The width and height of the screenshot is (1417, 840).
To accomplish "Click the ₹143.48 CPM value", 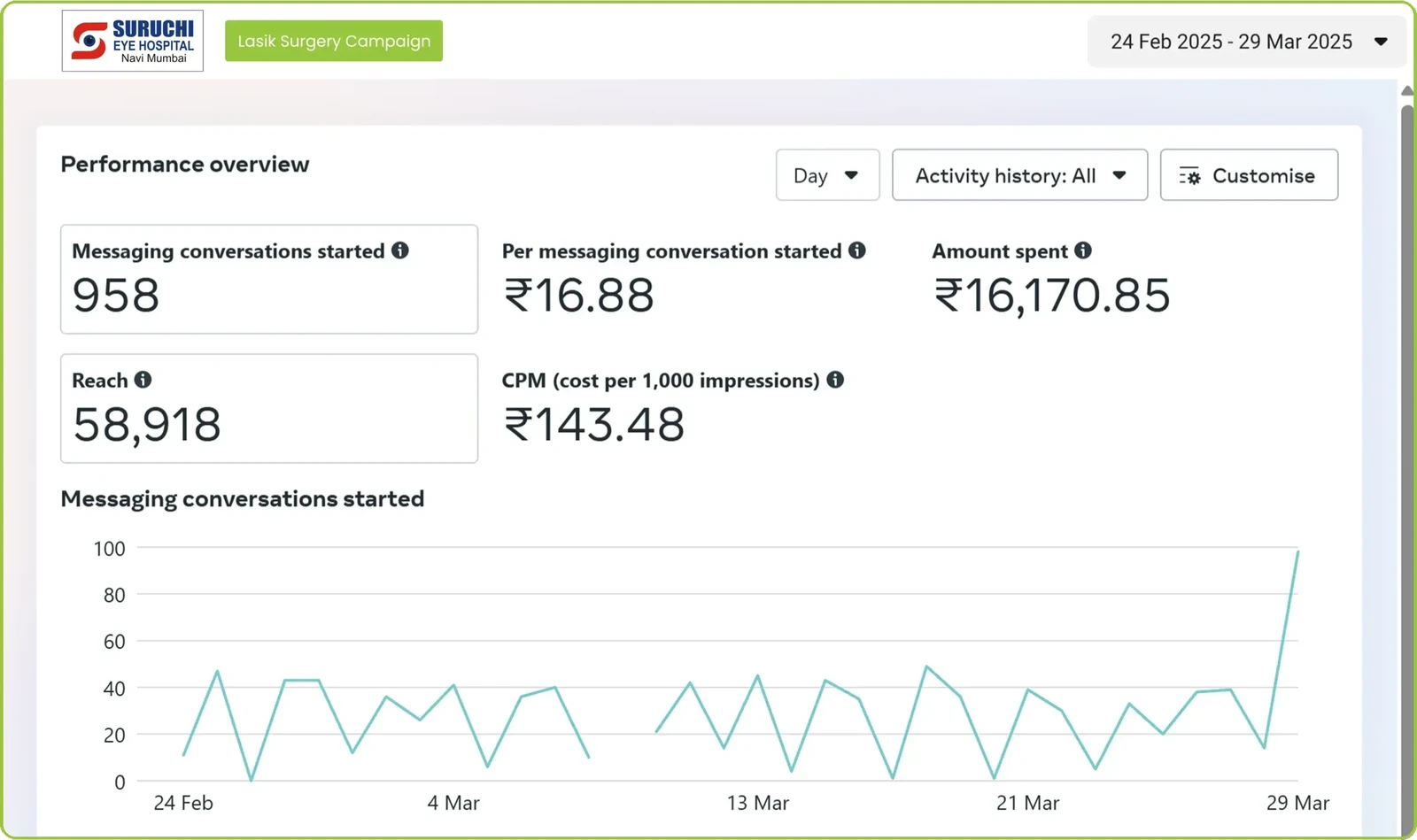I will point(594,425).
